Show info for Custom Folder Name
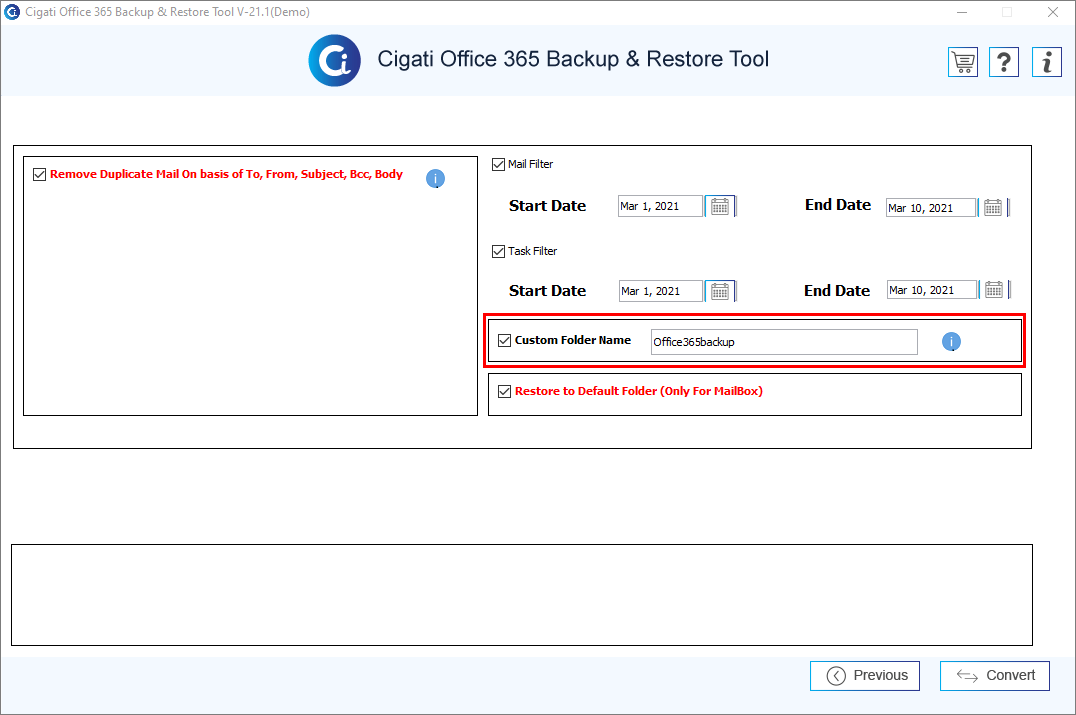 coord(951,342)
